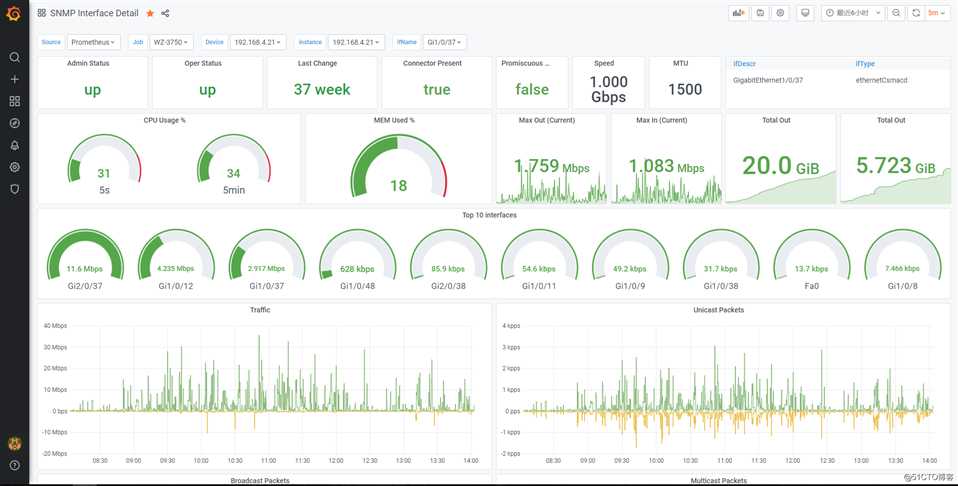Image resolution: width=958 pixels, height=486 pixels.
Task: Open the user avatar in sidebar
Action: (x=15, y=444)
